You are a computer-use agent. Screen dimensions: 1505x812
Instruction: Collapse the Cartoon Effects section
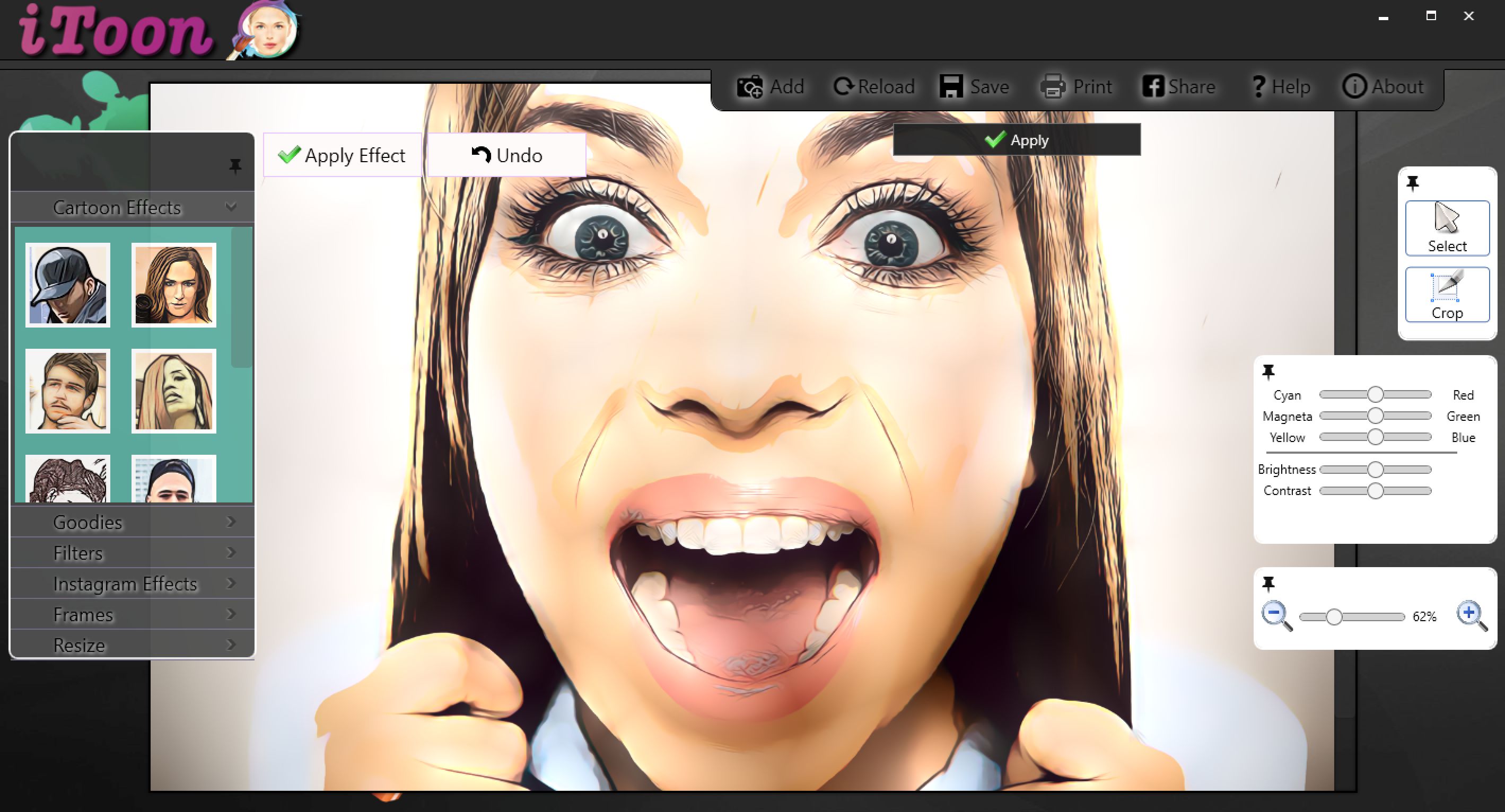coord(133,207)
